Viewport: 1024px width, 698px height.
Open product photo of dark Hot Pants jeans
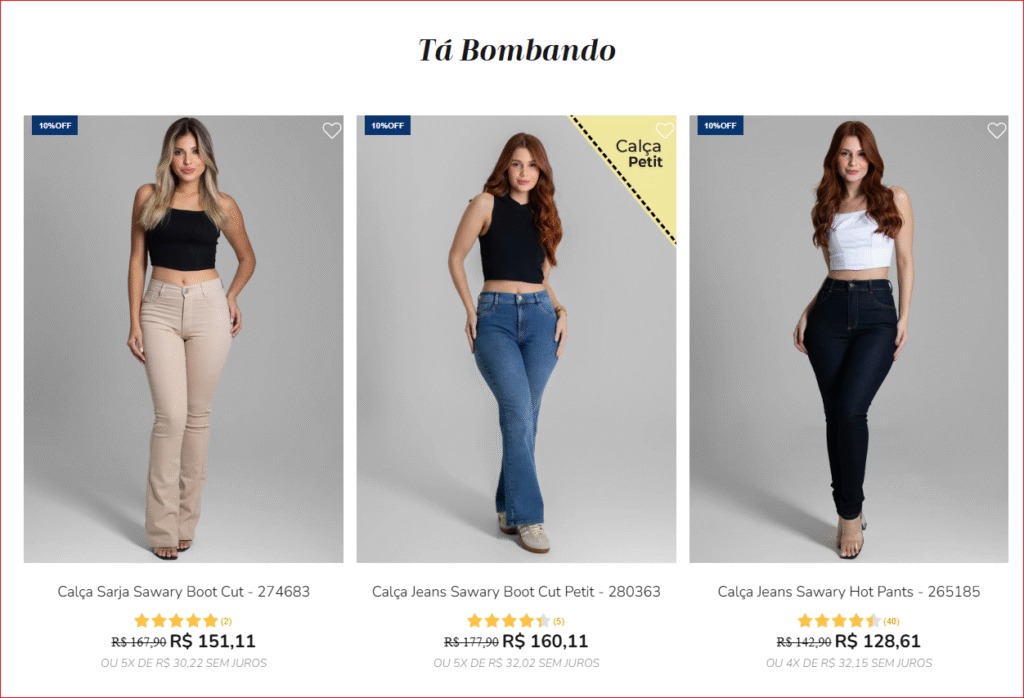tap(849, 339)
